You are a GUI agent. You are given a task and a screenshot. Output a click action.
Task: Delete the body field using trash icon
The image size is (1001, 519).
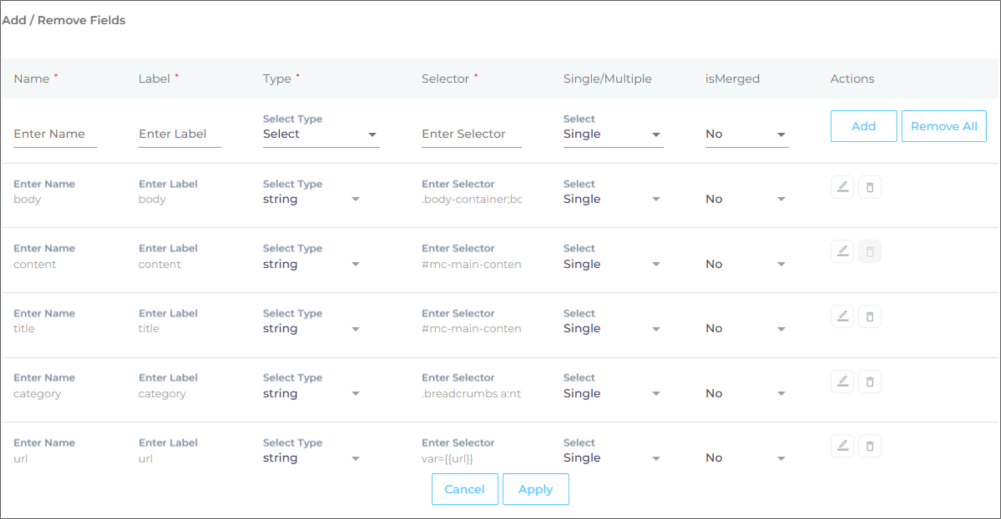[x=869, y=187]
